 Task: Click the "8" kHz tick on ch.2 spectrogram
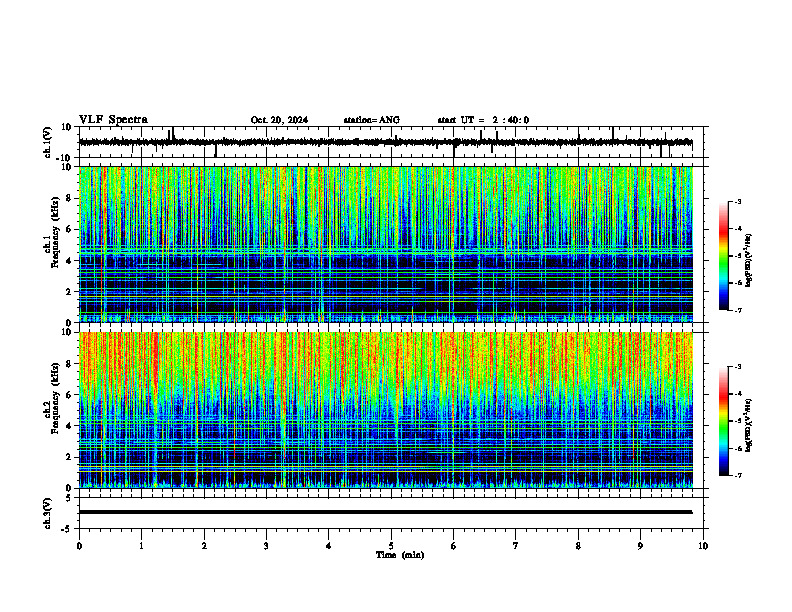click(69, 364)
